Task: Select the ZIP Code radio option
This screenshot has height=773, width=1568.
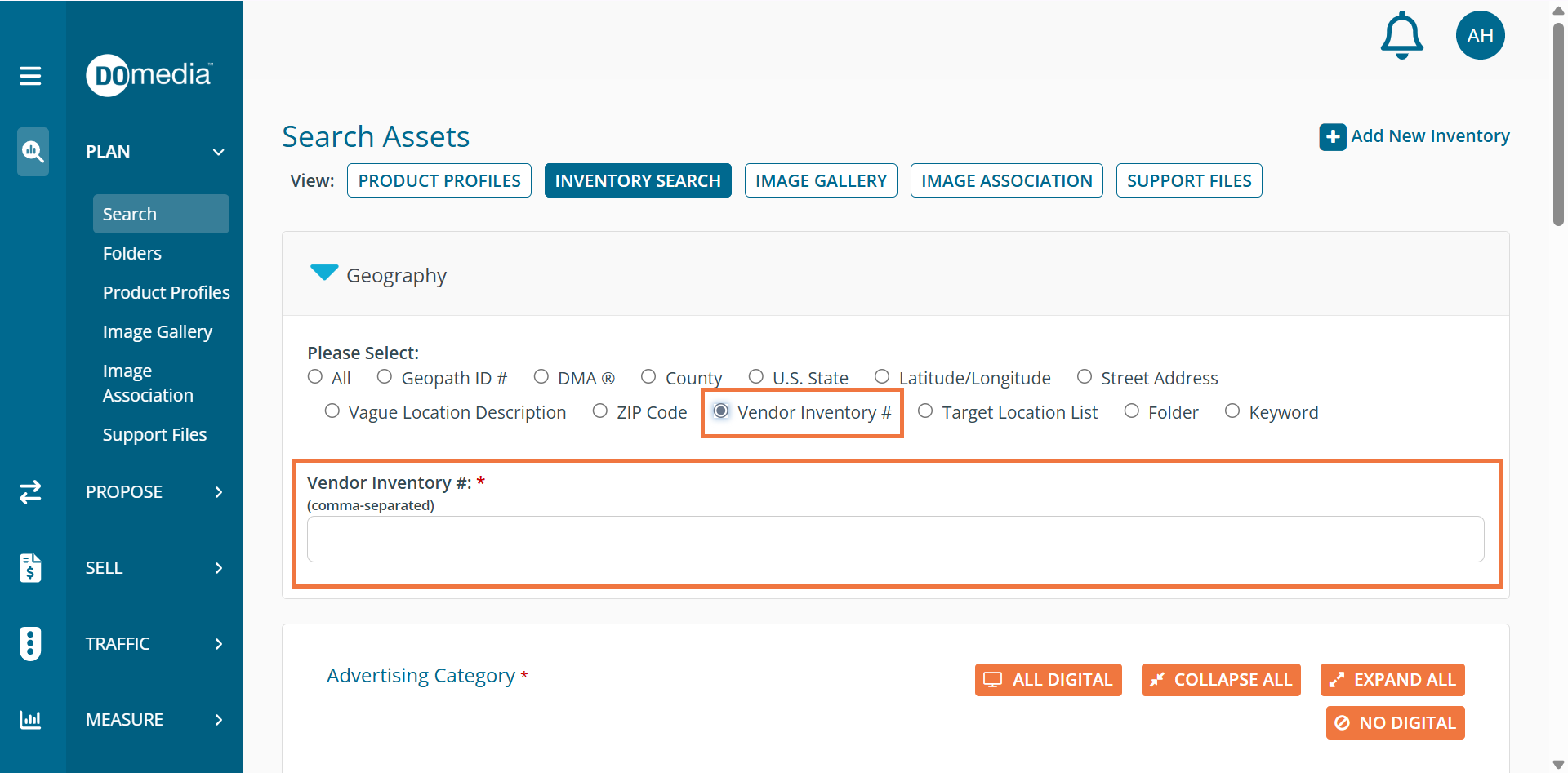Action: pos(600,411)
